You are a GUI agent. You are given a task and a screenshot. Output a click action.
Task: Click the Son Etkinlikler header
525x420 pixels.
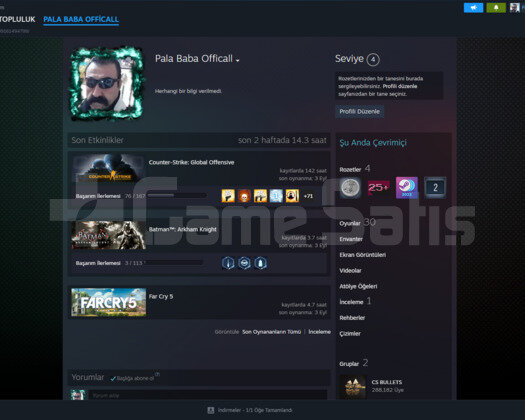(97, 140)
